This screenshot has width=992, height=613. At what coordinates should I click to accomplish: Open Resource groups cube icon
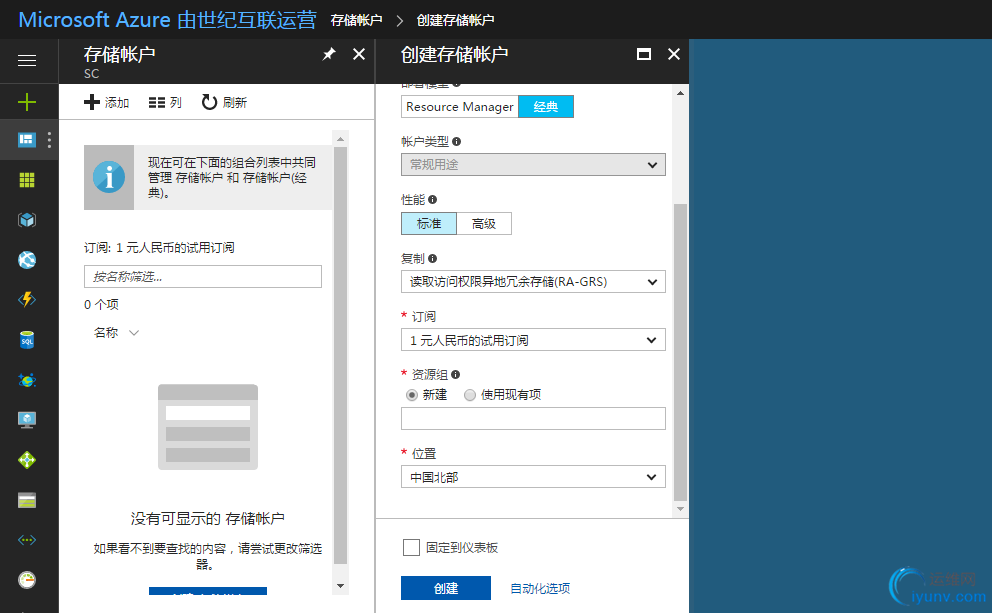pyautogui.click(x=27, y=220)
